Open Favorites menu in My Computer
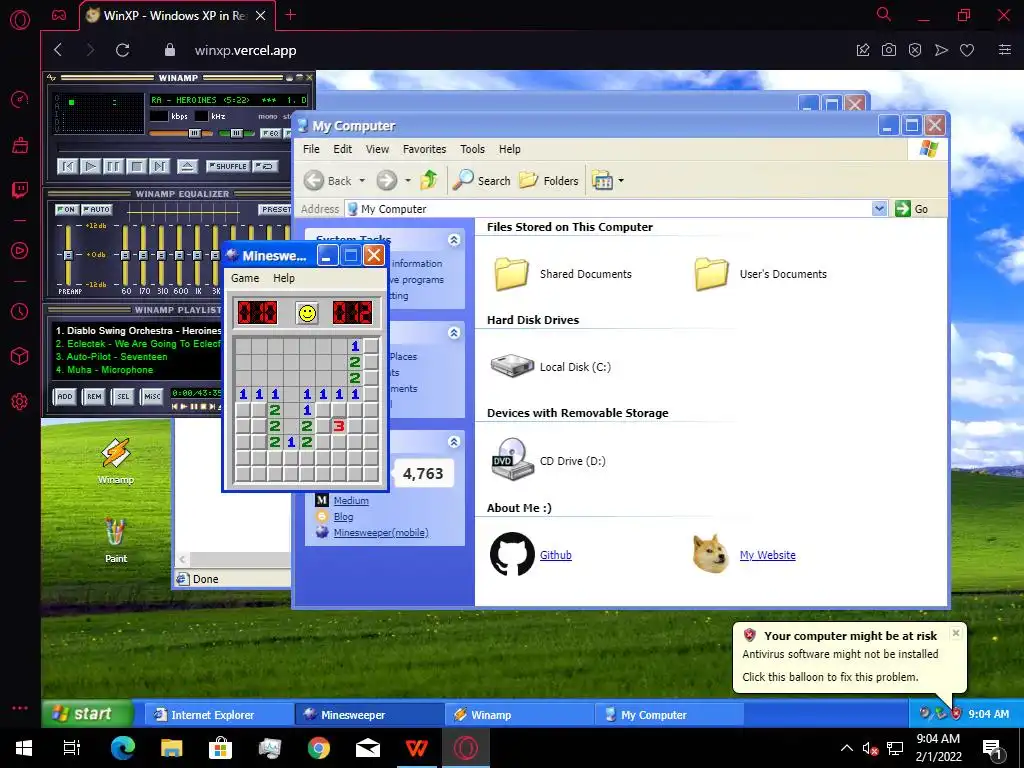The height and width of the screenshot is (768, 1024). (x=424, y=149)
